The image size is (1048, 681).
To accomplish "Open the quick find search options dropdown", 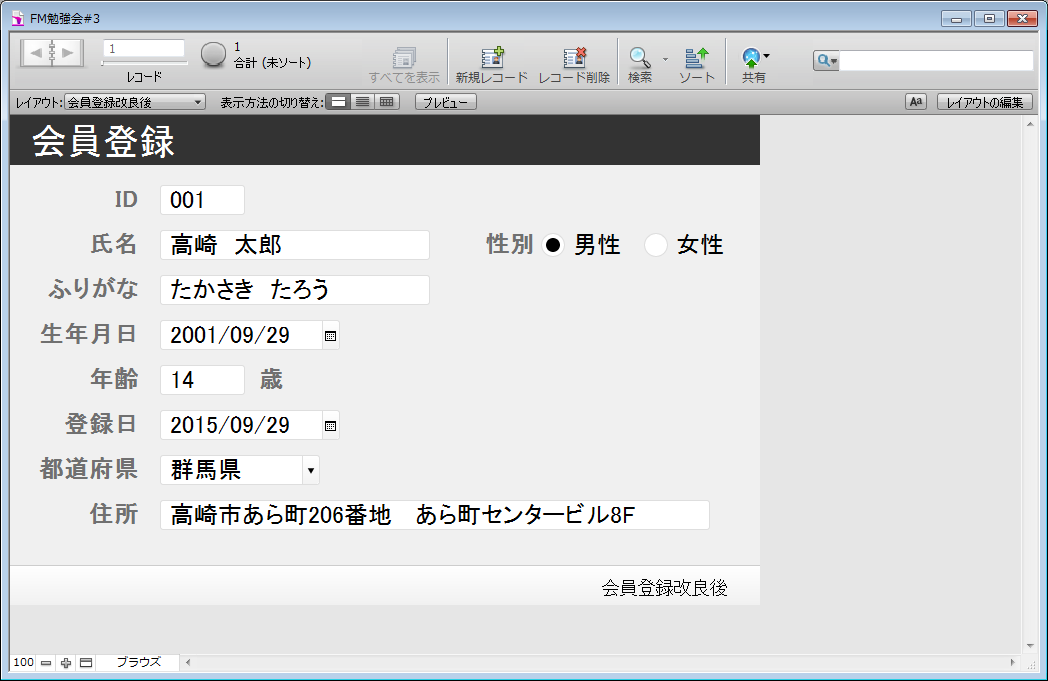I will 826,61.
